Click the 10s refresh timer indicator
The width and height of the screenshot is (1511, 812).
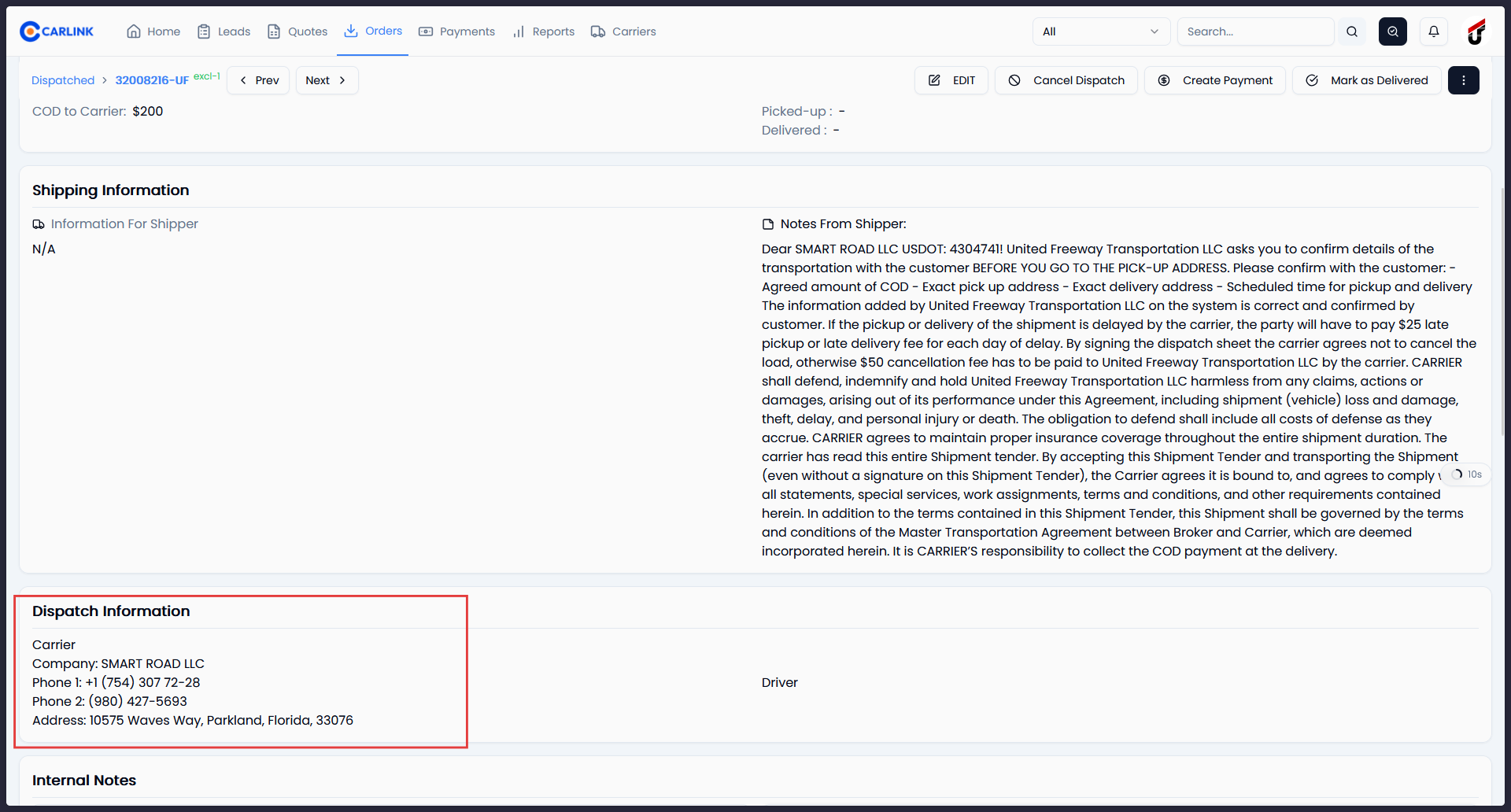click(1467, 474)
